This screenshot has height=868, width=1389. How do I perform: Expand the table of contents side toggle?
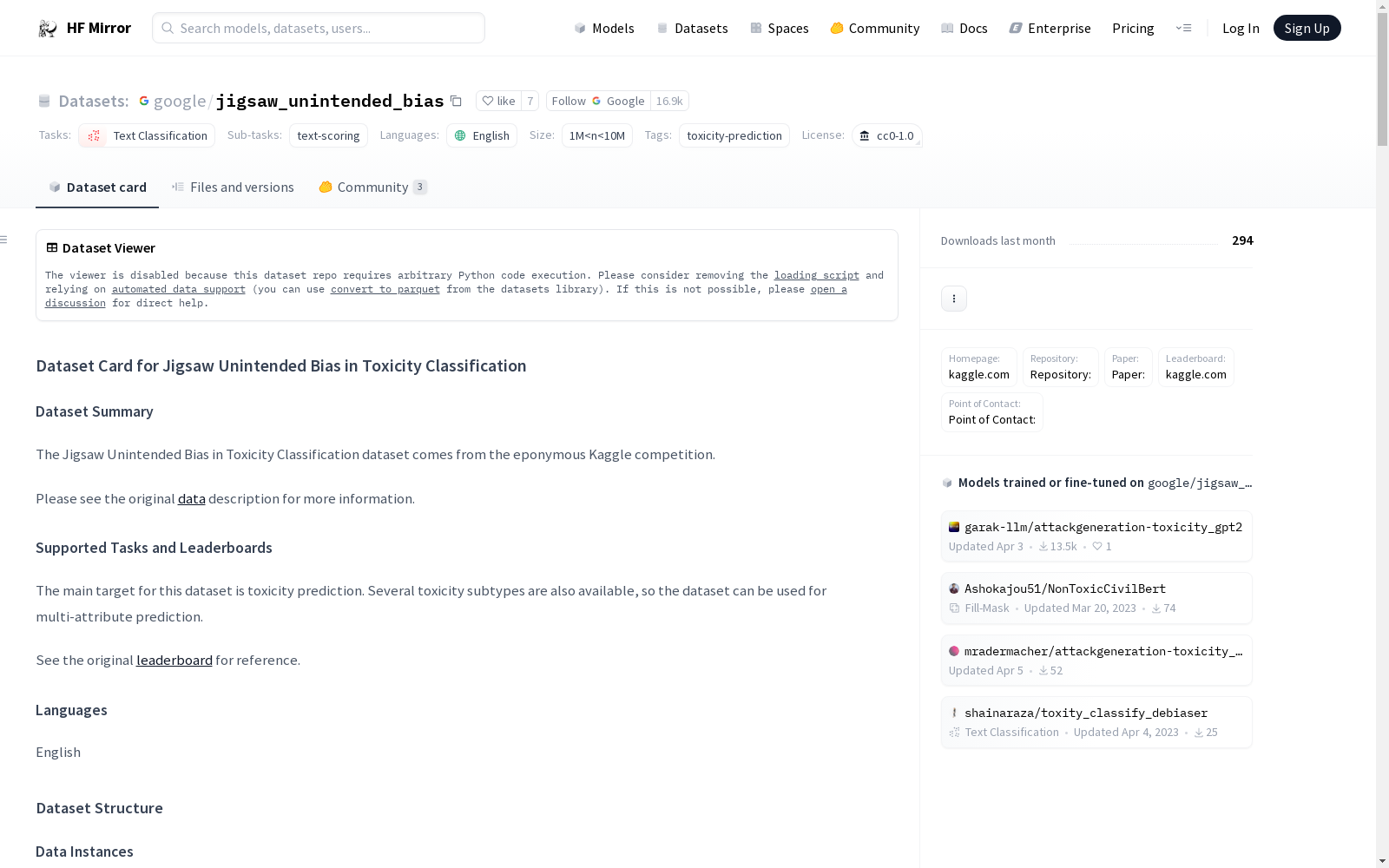4,240
